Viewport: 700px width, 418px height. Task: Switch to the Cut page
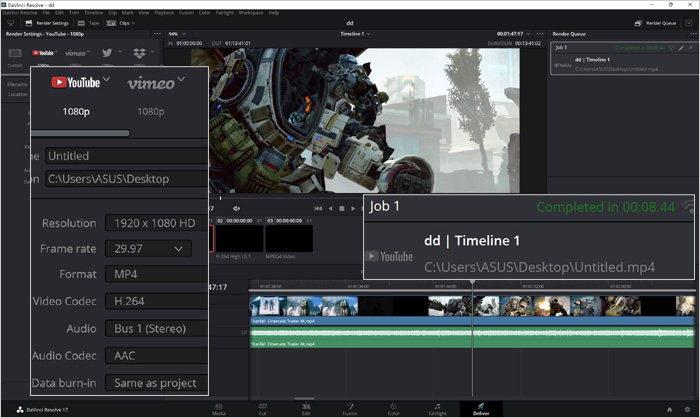pyautogui.click(x=262, y=409)
